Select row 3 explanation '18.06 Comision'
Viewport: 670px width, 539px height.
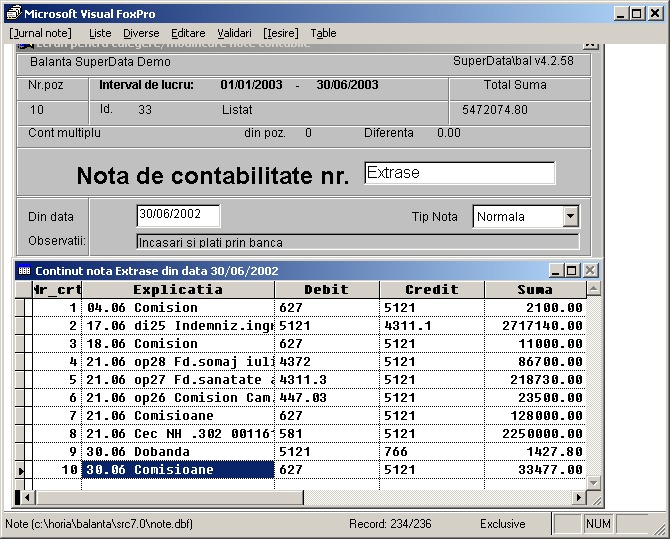click(x=178, y=344)
